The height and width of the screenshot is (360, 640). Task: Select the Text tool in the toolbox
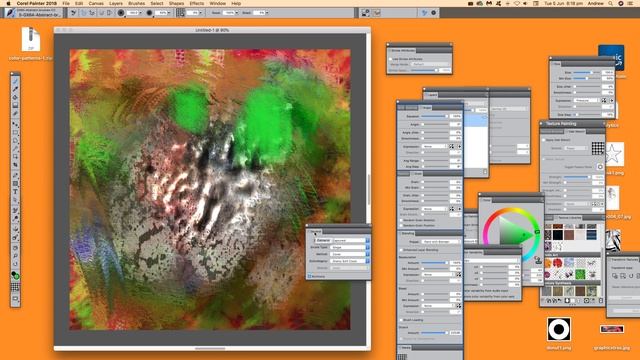tap(15, 191)
